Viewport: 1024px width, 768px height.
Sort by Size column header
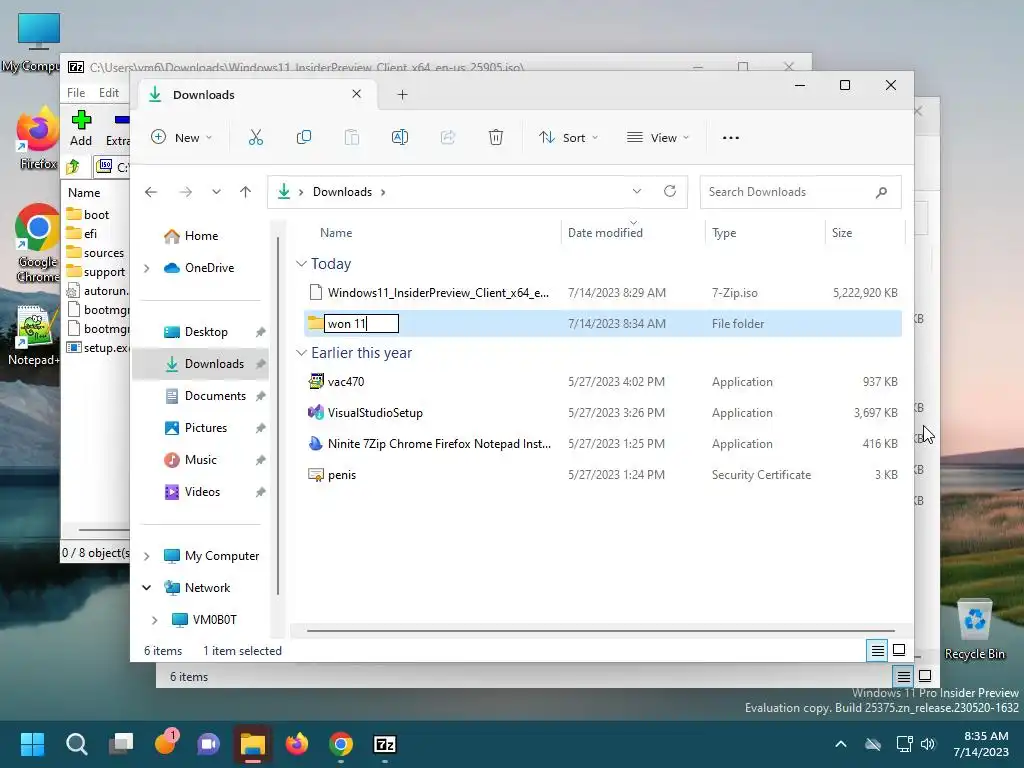coord(842,232)
